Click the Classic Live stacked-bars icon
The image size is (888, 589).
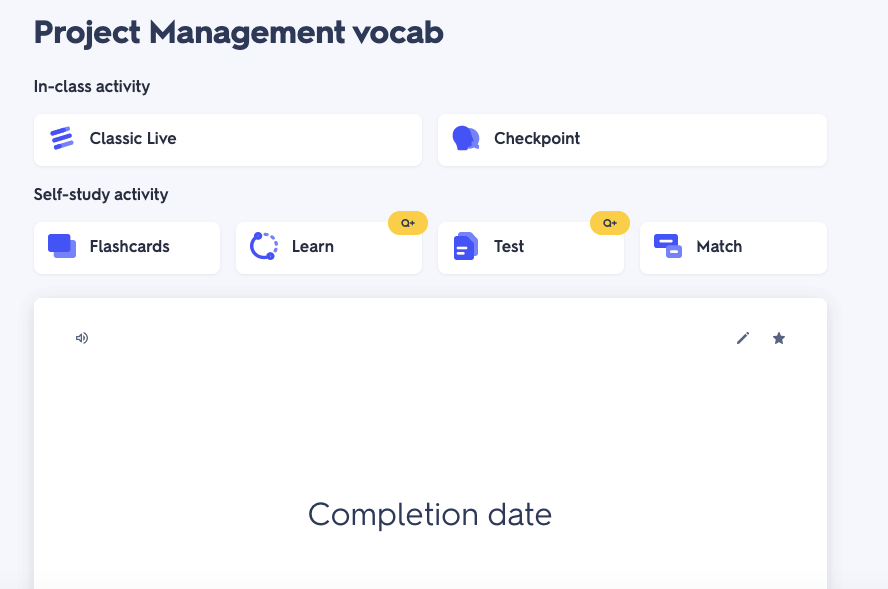pos(62,138)
